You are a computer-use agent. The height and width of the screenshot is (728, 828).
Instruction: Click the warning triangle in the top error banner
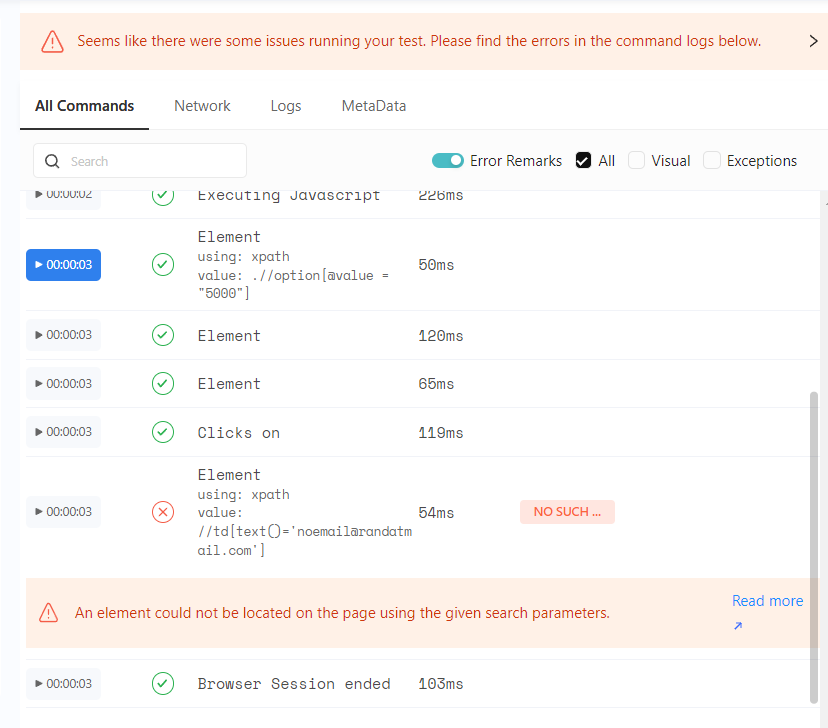point(51,41)
